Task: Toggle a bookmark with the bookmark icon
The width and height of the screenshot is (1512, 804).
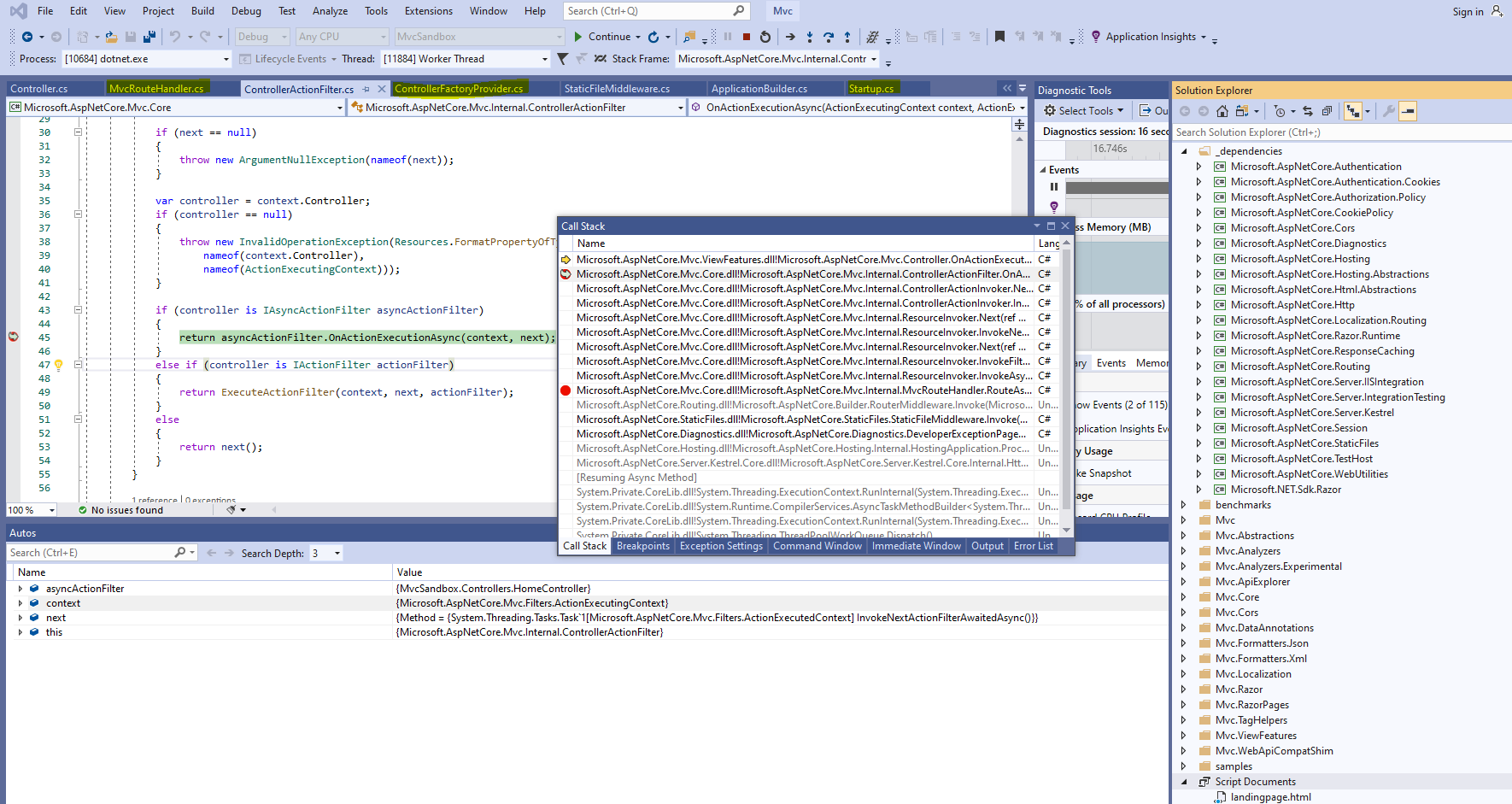Action: pyautogui.click(x=998, y=37)
